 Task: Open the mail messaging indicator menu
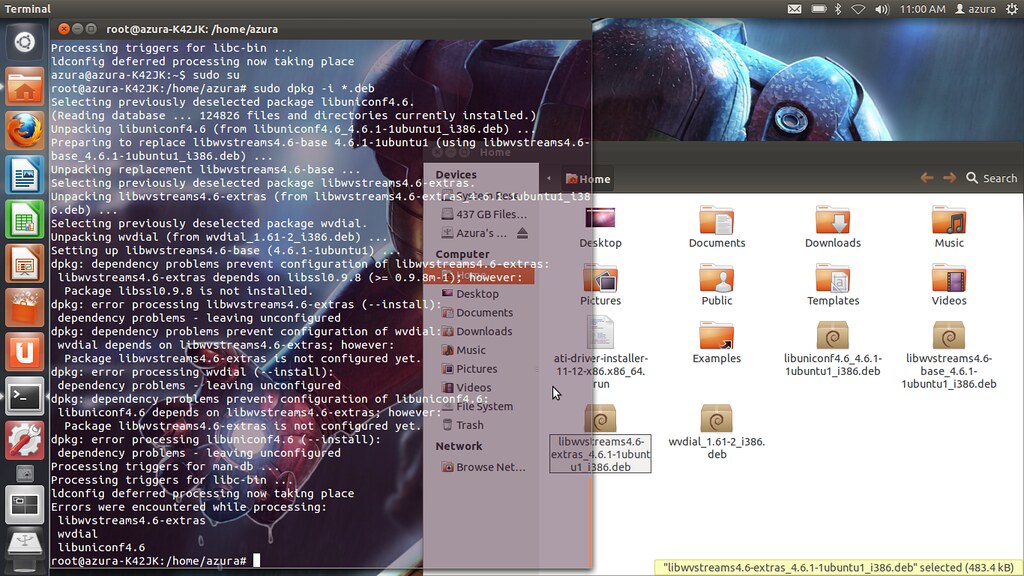[x=794, y=9]
